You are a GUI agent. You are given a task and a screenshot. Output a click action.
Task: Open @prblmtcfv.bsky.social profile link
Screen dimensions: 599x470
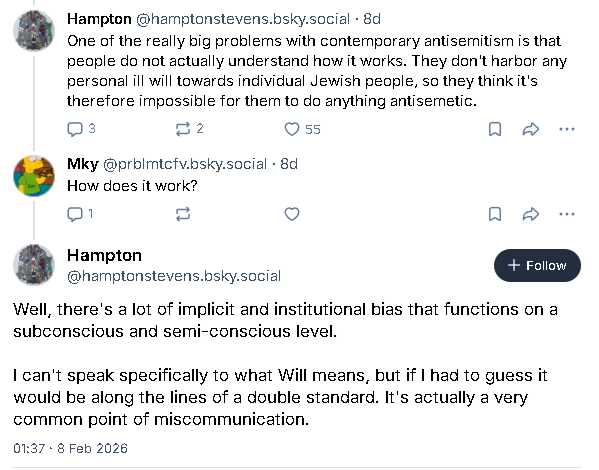(185, 164)
